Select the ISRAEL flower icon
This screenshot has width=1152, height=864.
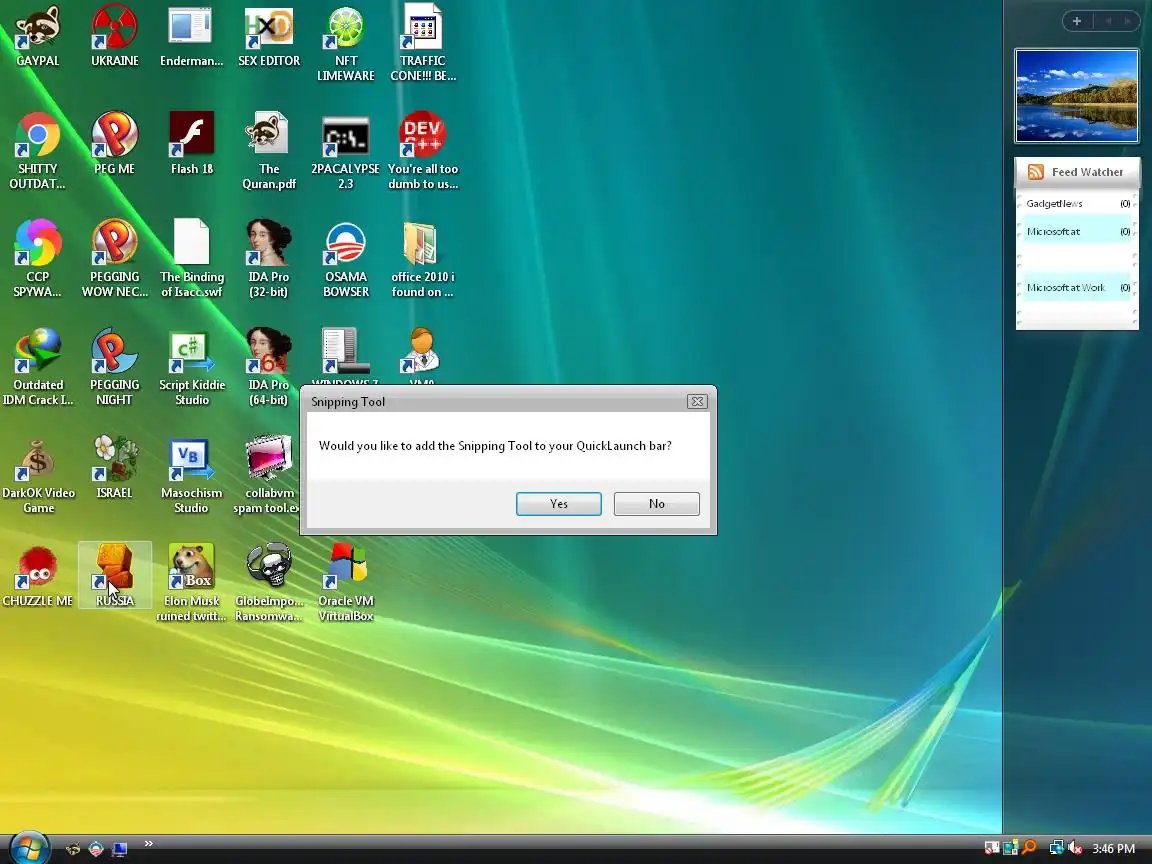point(115,467)
